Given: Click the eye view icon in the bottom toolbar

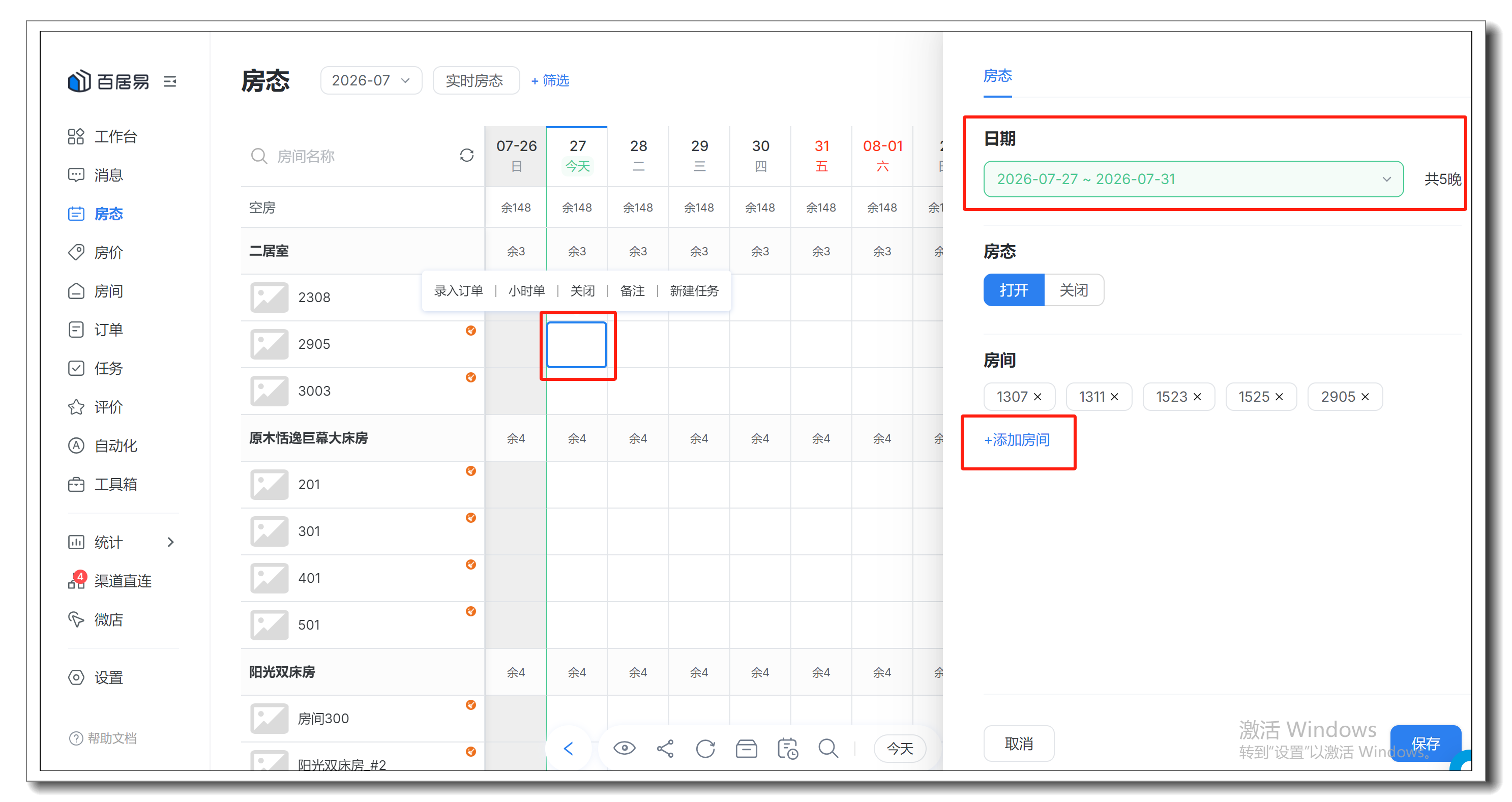Looking at the screenshot, I should (x=625, y=748).
